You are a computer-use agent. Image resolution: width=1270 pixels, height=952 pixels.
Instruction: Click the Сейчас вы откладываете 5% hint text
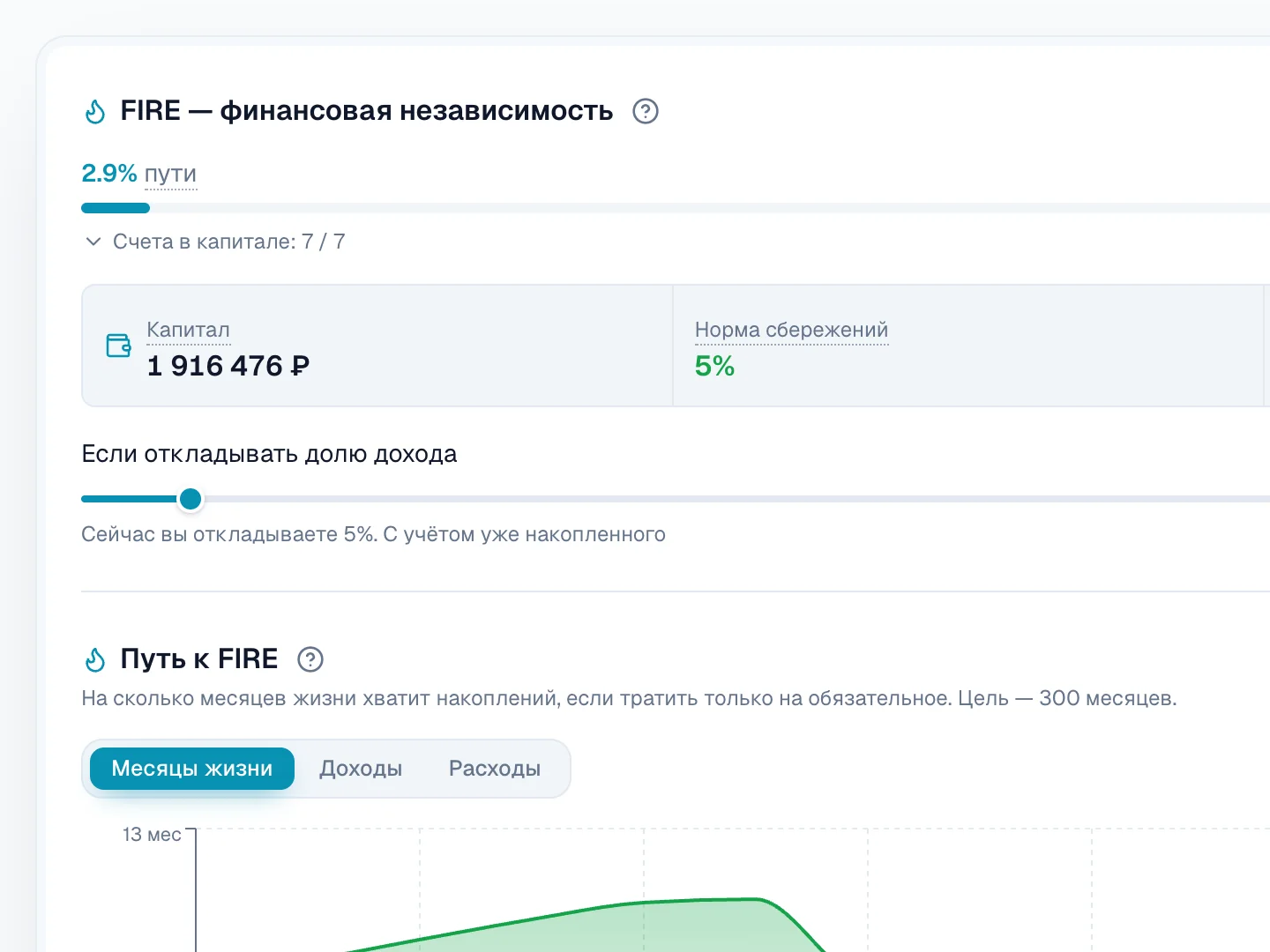pos(373,534)
